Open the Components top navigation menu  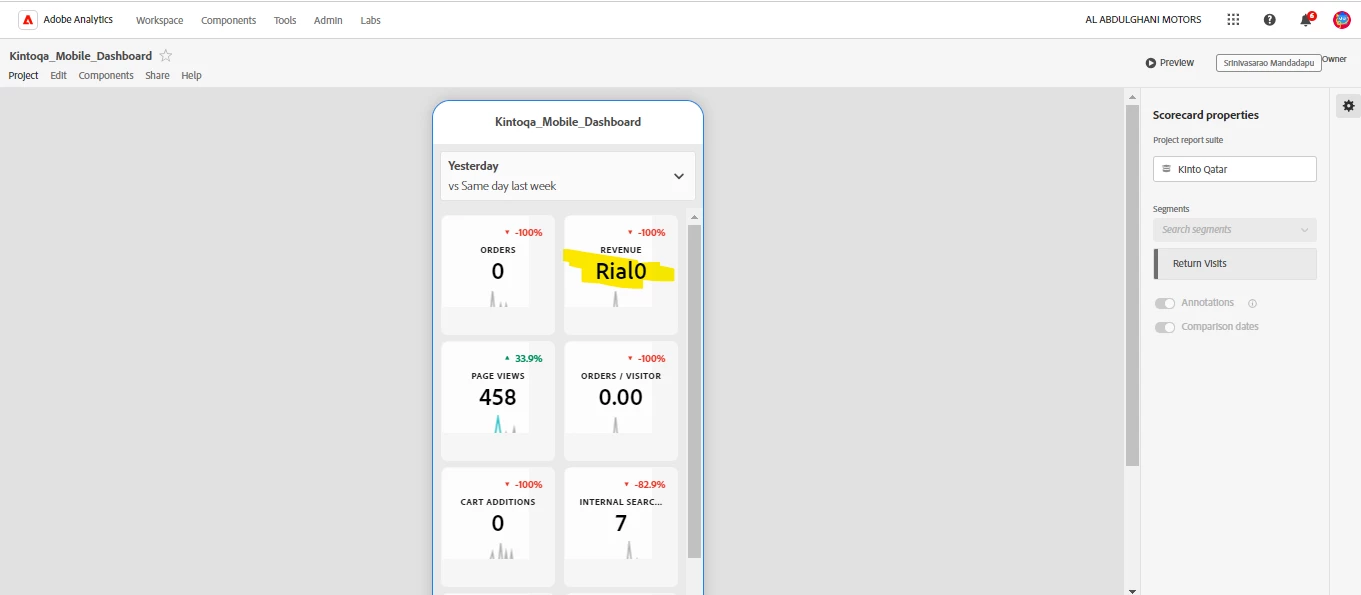[228, 20]
